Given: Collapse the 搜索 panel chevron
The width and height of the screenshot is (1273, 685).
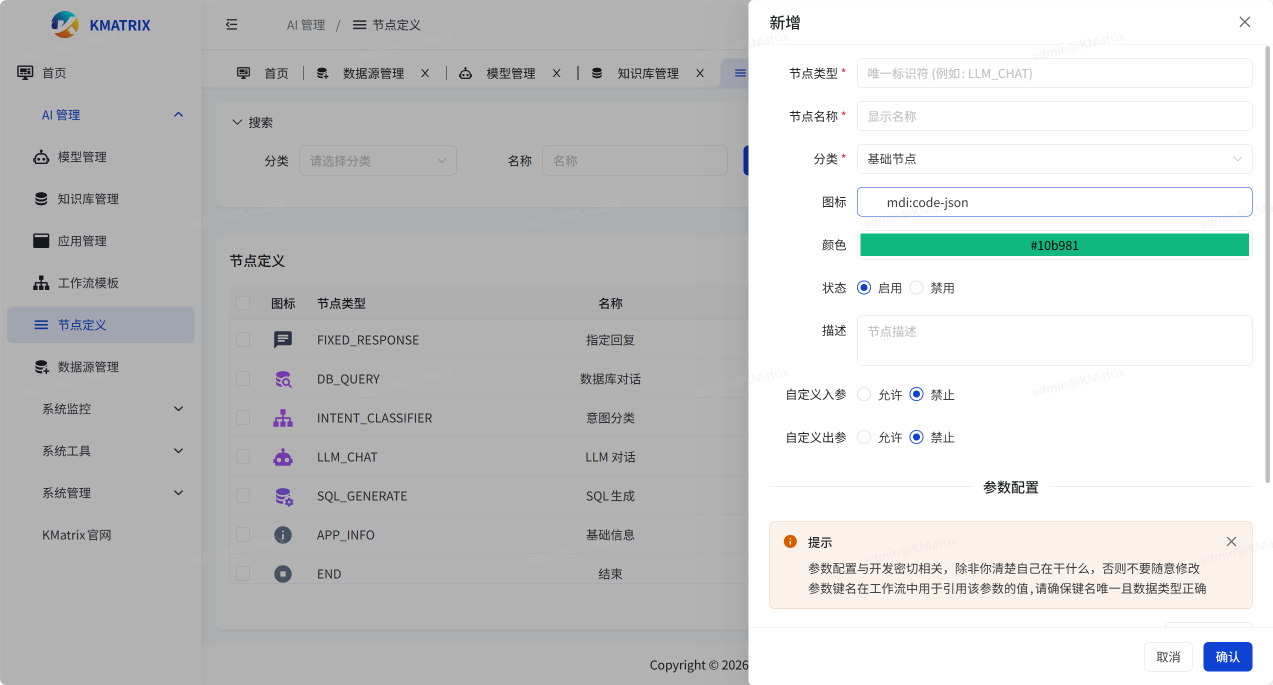Looking at the screenshot, I should (237, 122).
